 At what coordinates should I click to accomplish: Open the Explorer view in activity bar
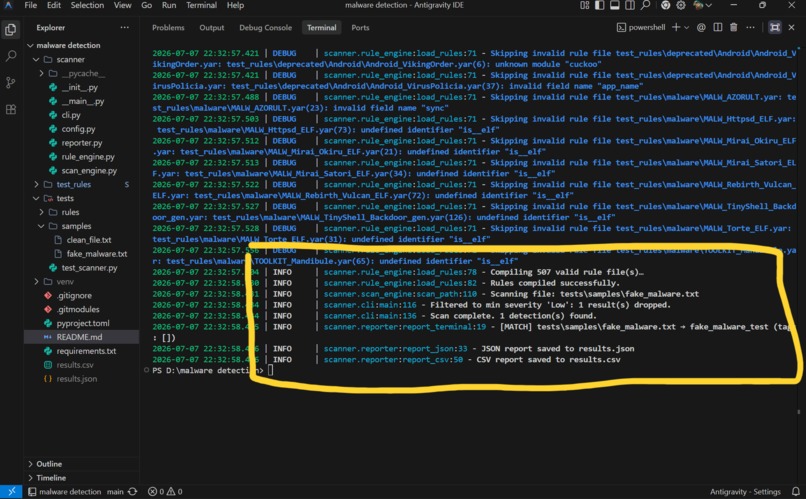[10, 29]
